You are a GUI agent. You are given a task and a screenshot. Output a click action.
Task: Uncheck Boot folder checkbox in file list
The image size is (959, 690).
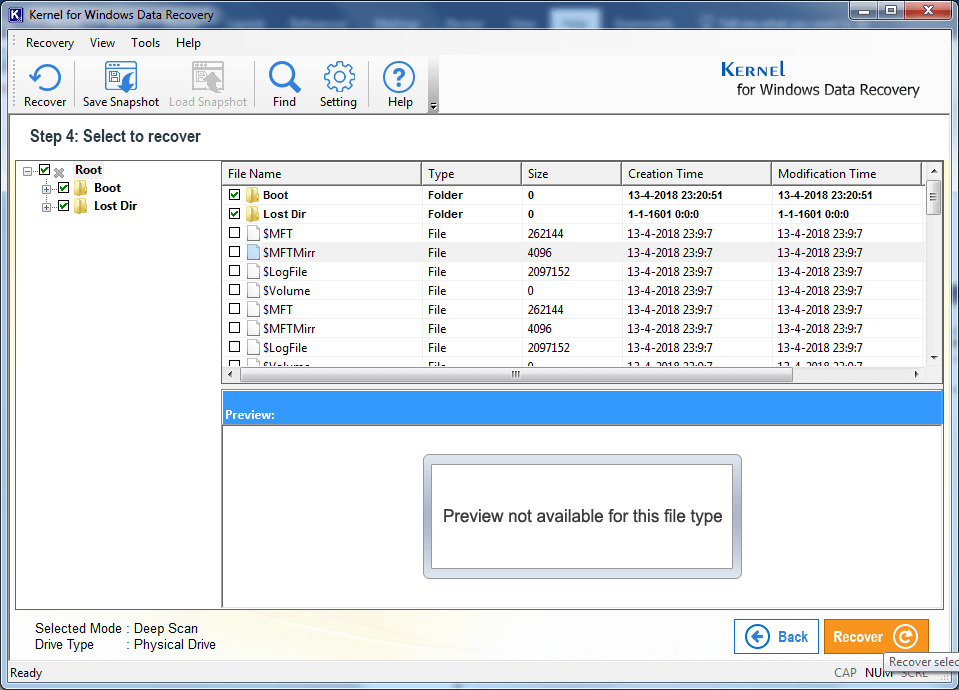tap(234, 195)
